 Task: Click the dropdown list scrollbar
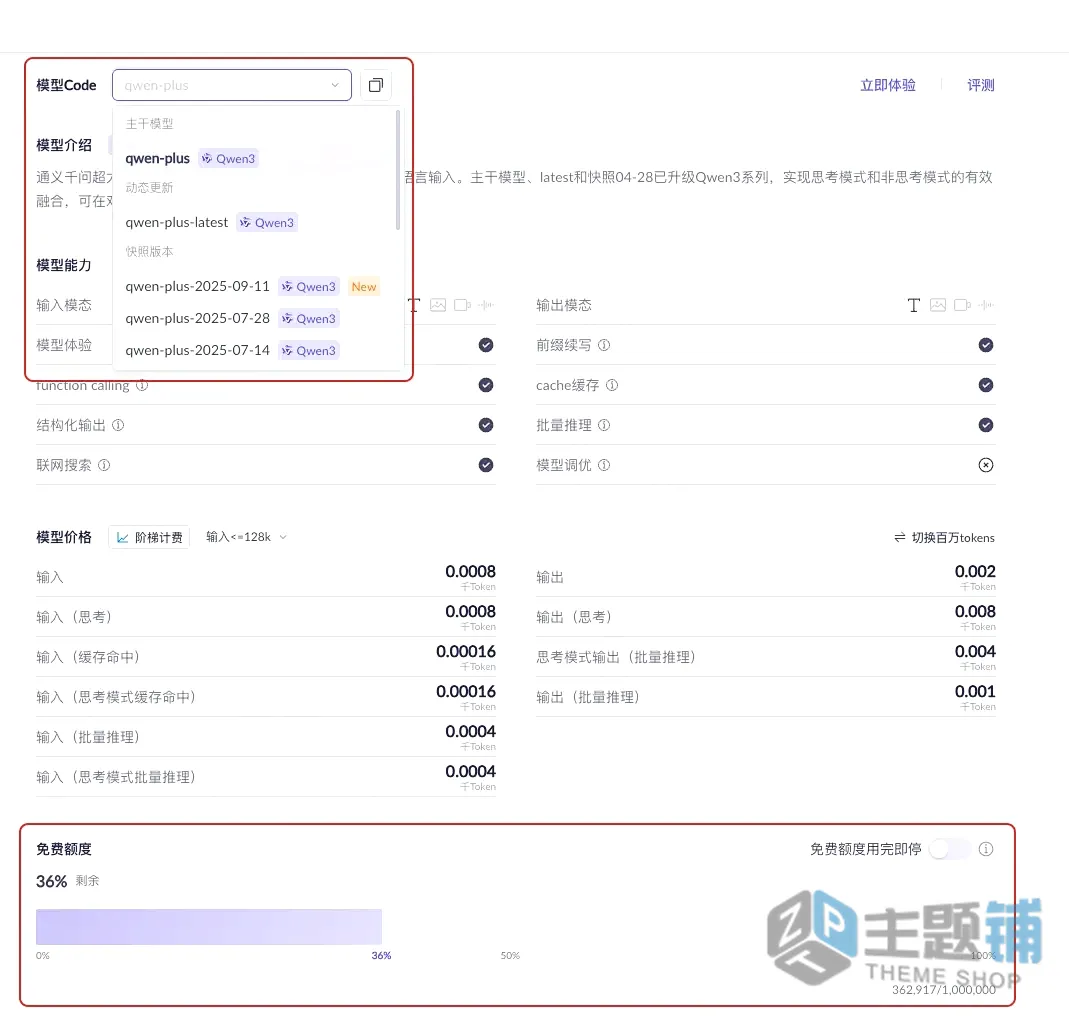click(397, 170)
